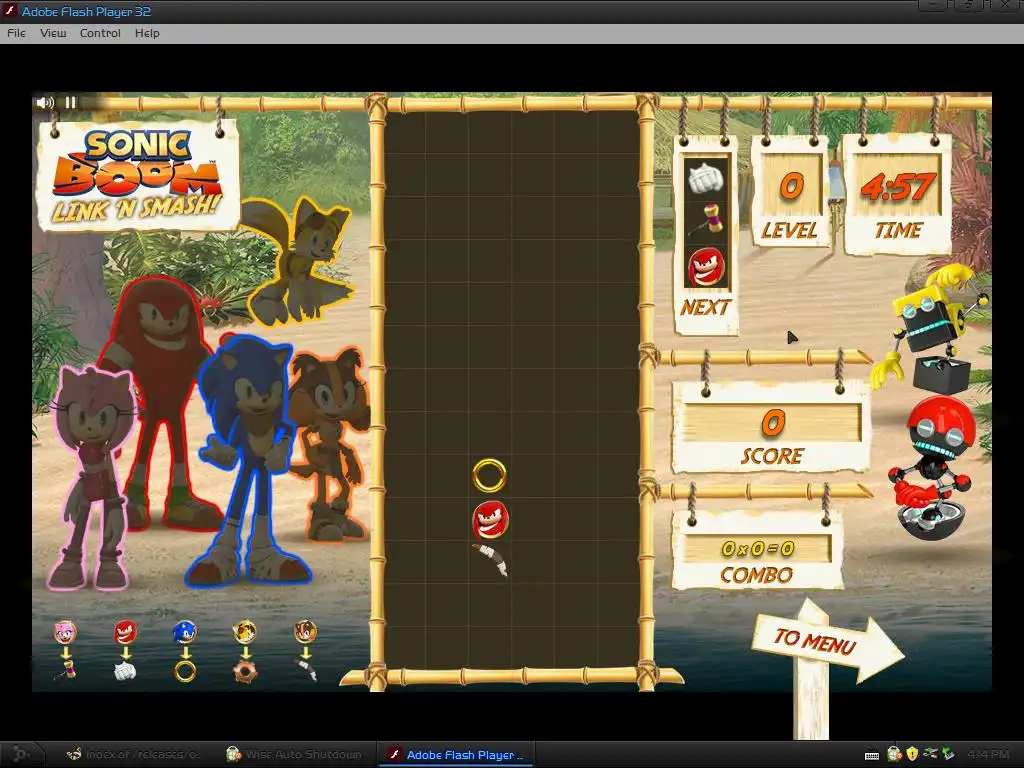Mute the game sound speaker icon
The width and height of the screenshot is (1024, 768).
coord(45,103)
